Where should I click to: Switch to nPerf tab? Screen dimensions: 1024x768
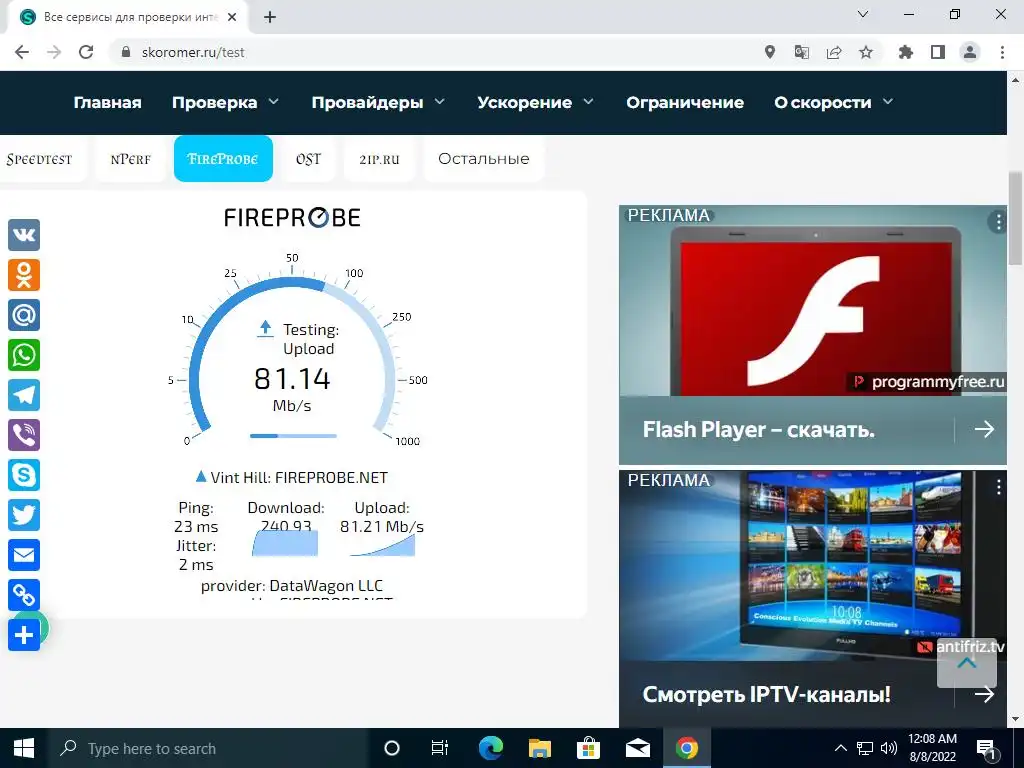[131, 159]
